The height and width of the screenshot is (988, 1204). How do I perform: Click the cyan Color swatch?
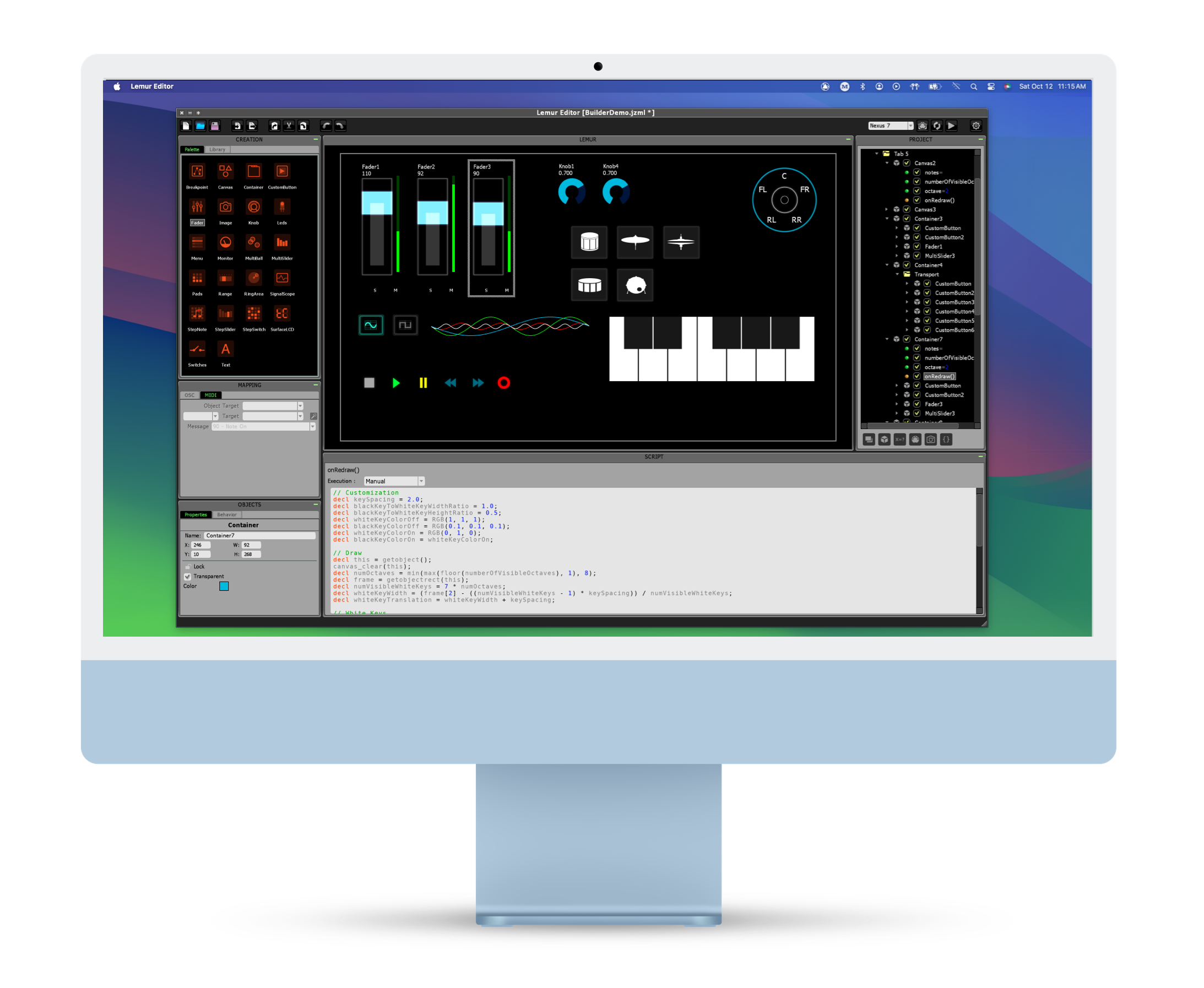224,586
